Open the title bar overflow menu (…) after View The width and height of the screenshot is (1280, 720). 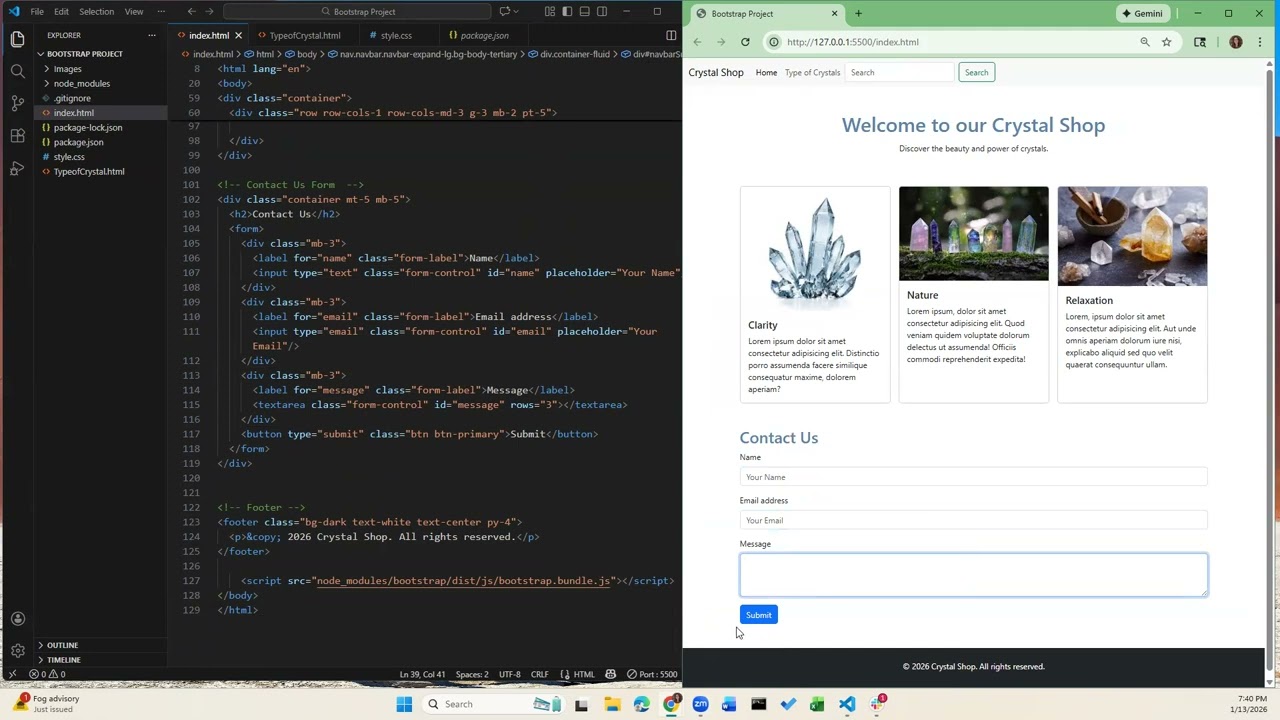(161, 11)
